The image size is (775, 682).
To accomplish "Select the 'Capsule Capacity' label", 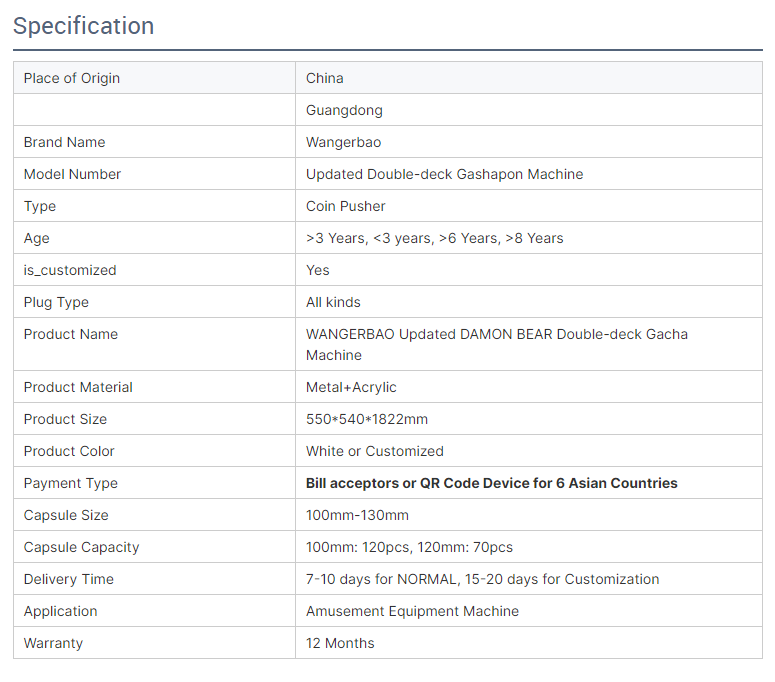I will point(82,547).
